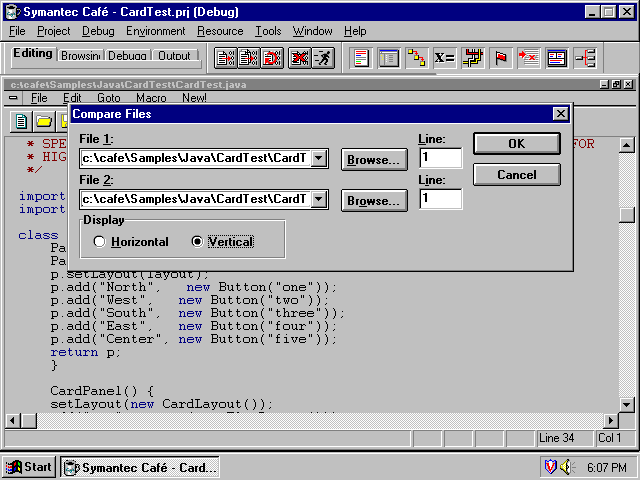Open the Resource menu

(220, 31)
